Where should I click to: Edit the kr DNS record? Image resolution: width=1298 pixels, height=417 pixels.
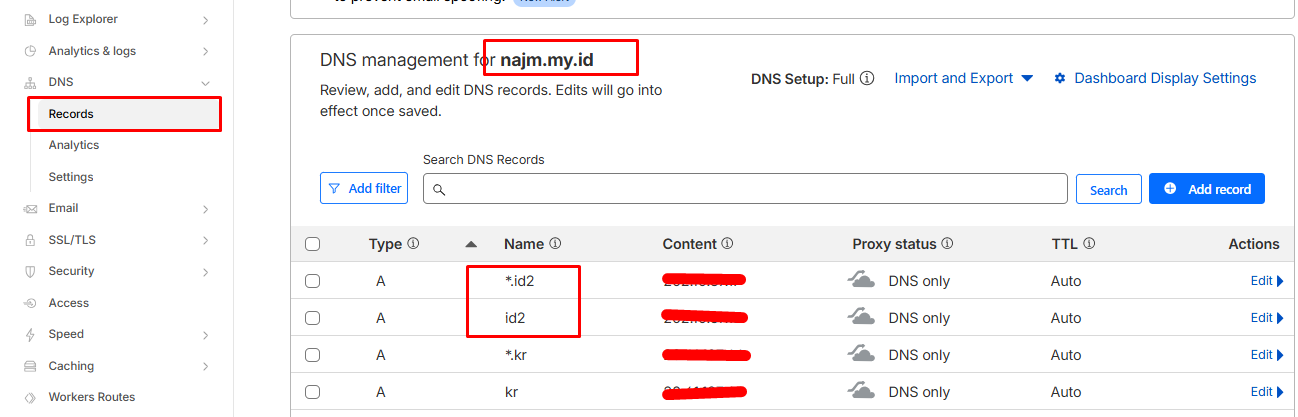point(1267,392)
